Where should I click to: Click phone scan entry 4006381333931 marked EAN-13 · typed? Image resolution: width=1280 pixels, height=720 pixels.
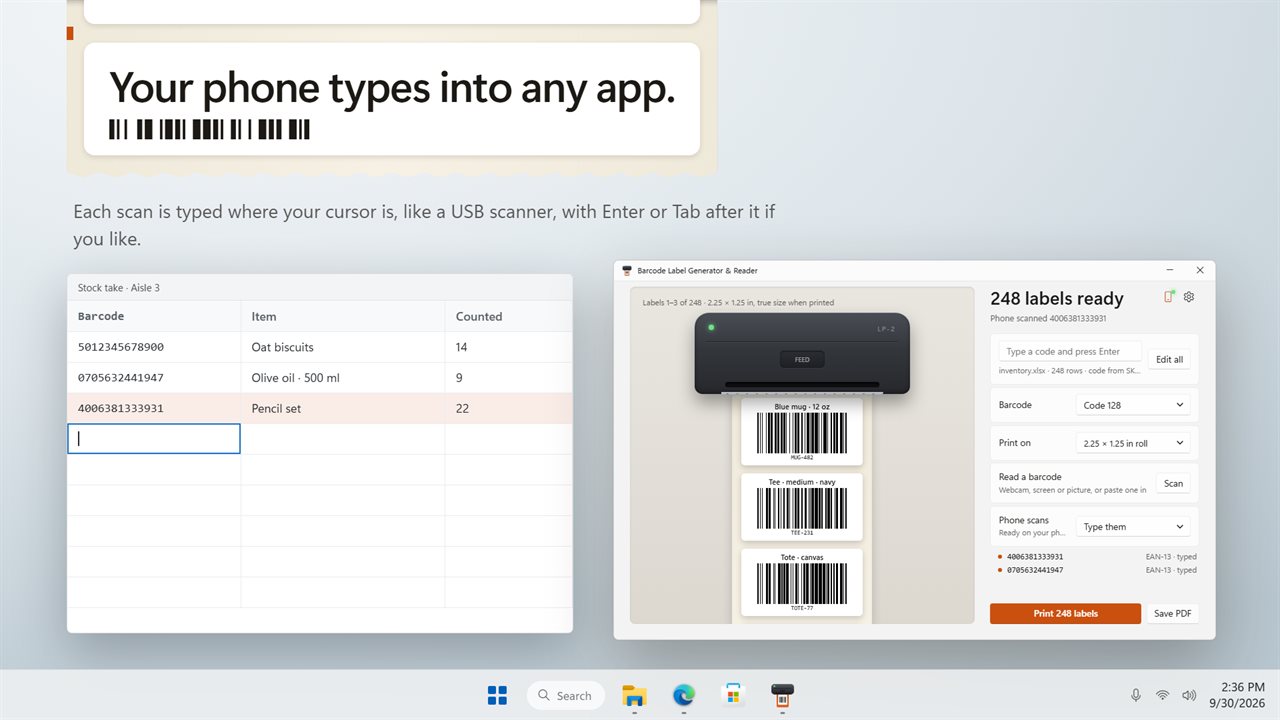1097,557
